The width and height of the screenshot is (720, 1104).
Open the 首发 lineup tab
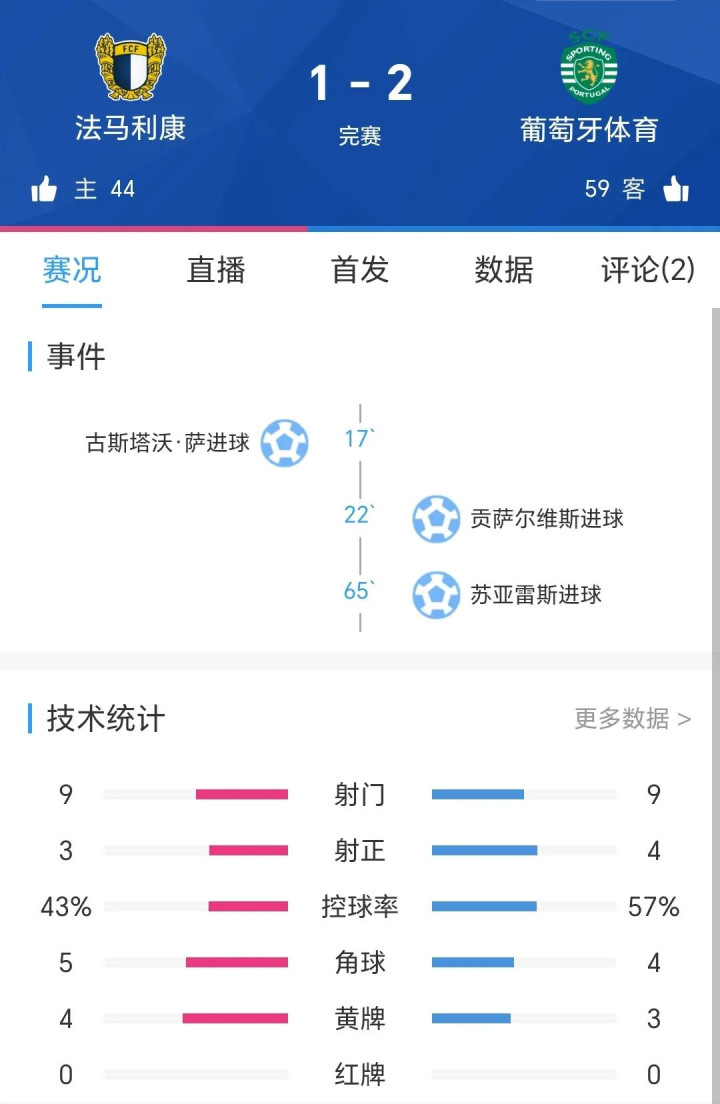(x=360, y=270)
